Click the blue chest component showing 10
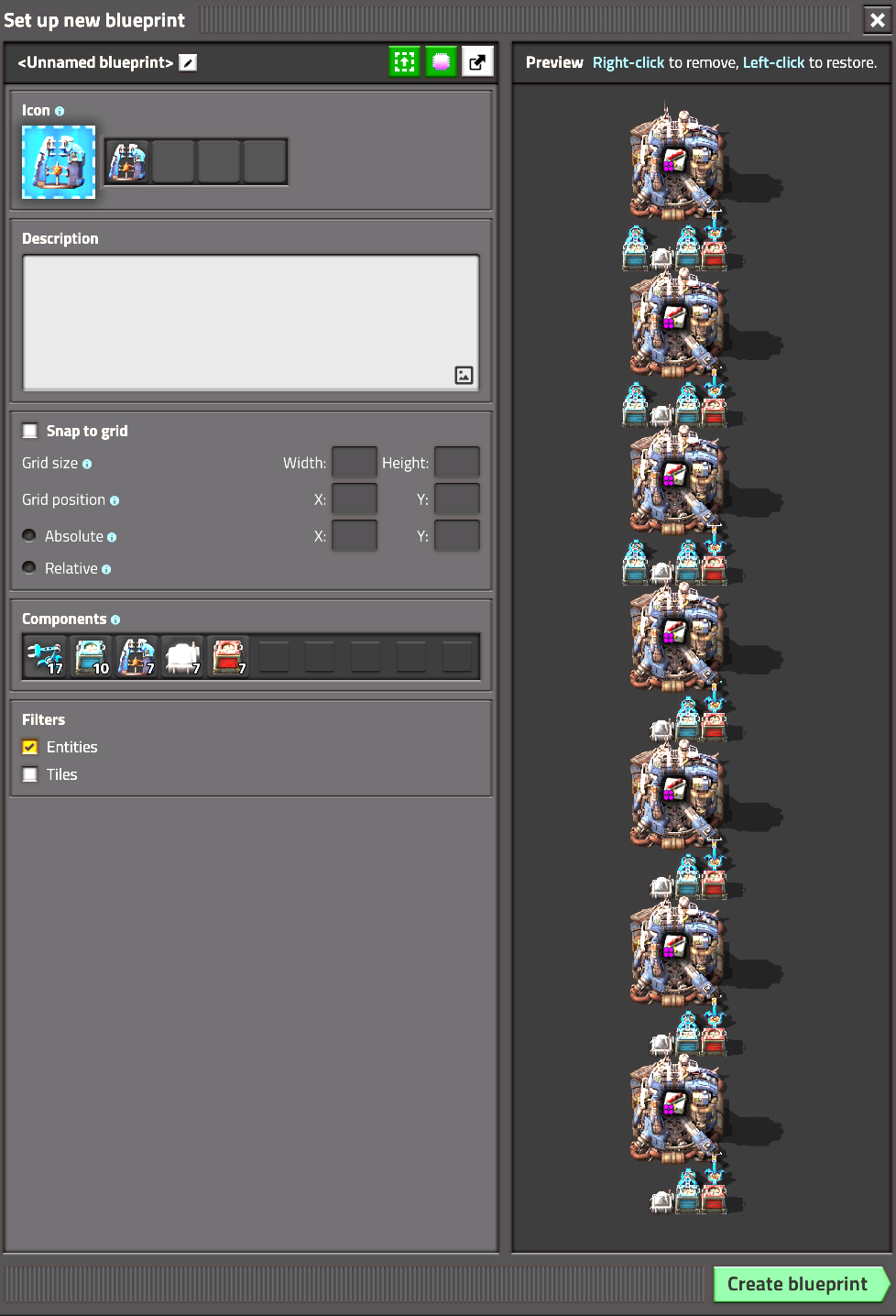Image resolution: width=896 pixels, height=1316 pixels. pos(91,656)
